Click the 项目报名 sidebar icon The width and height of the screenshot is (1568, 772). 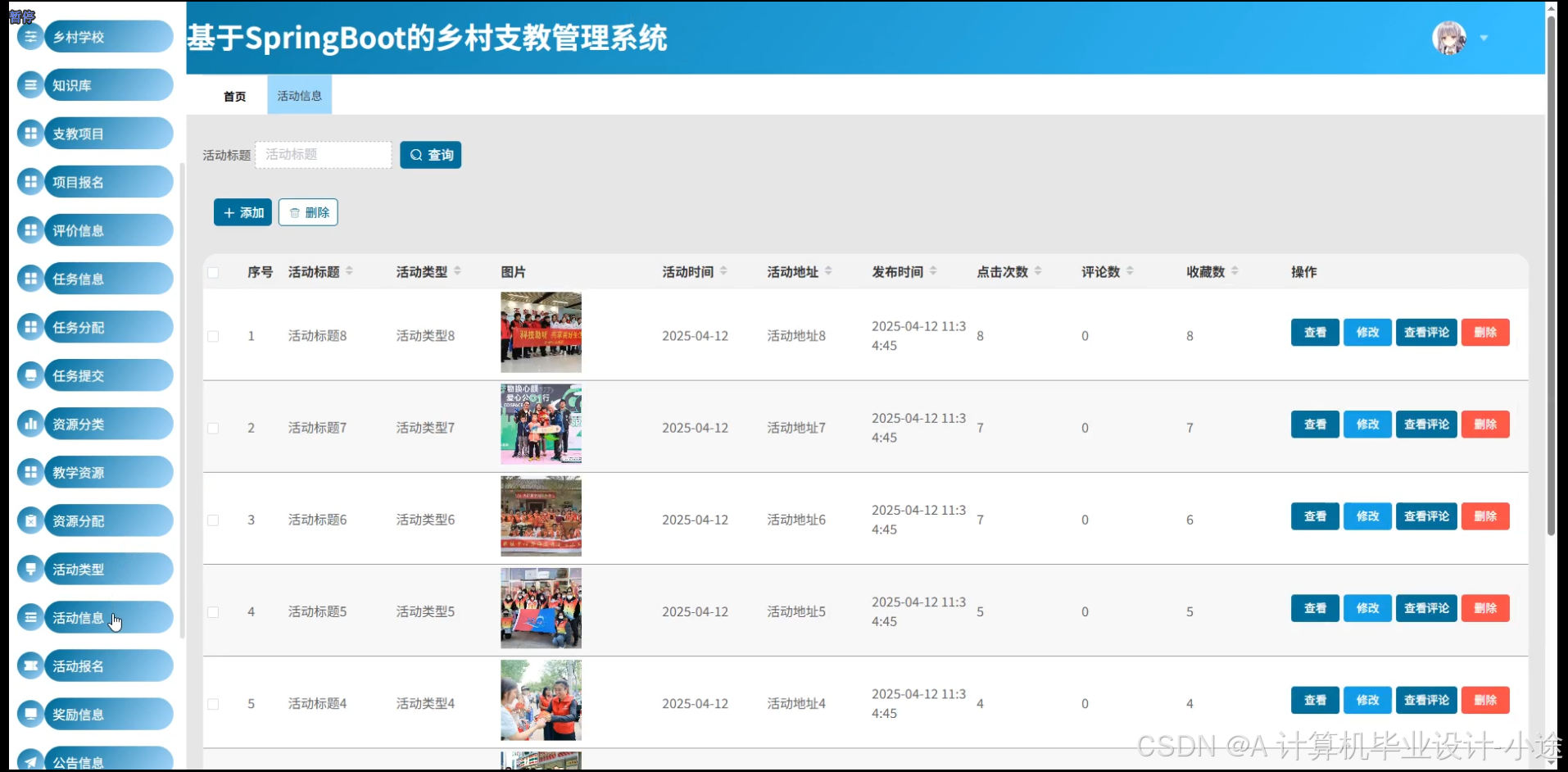30,182
